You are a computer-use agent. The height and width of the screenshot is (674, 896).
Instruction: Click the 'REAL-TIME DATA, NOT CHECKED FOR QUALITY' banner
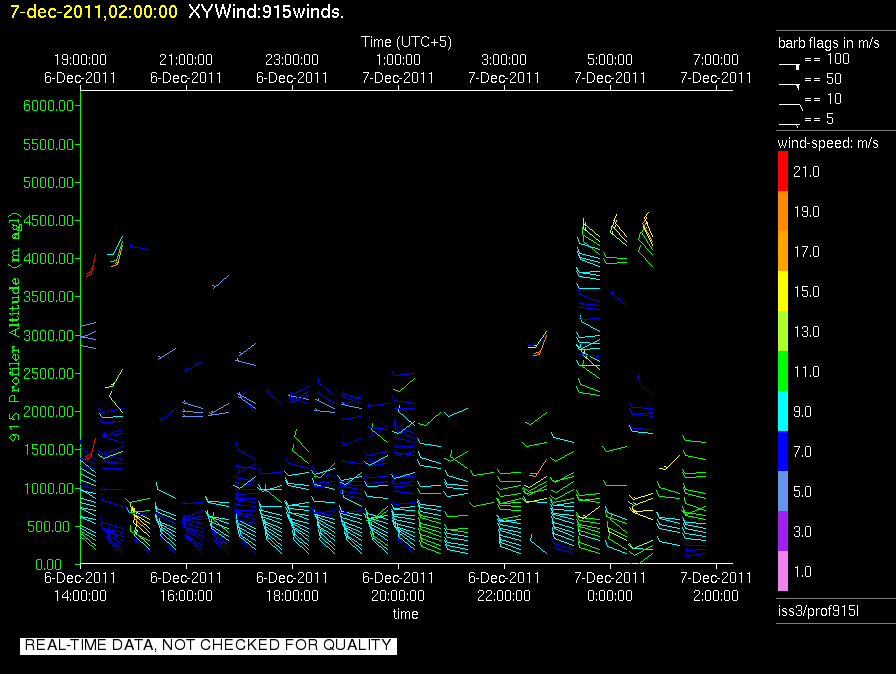[209, 645]
